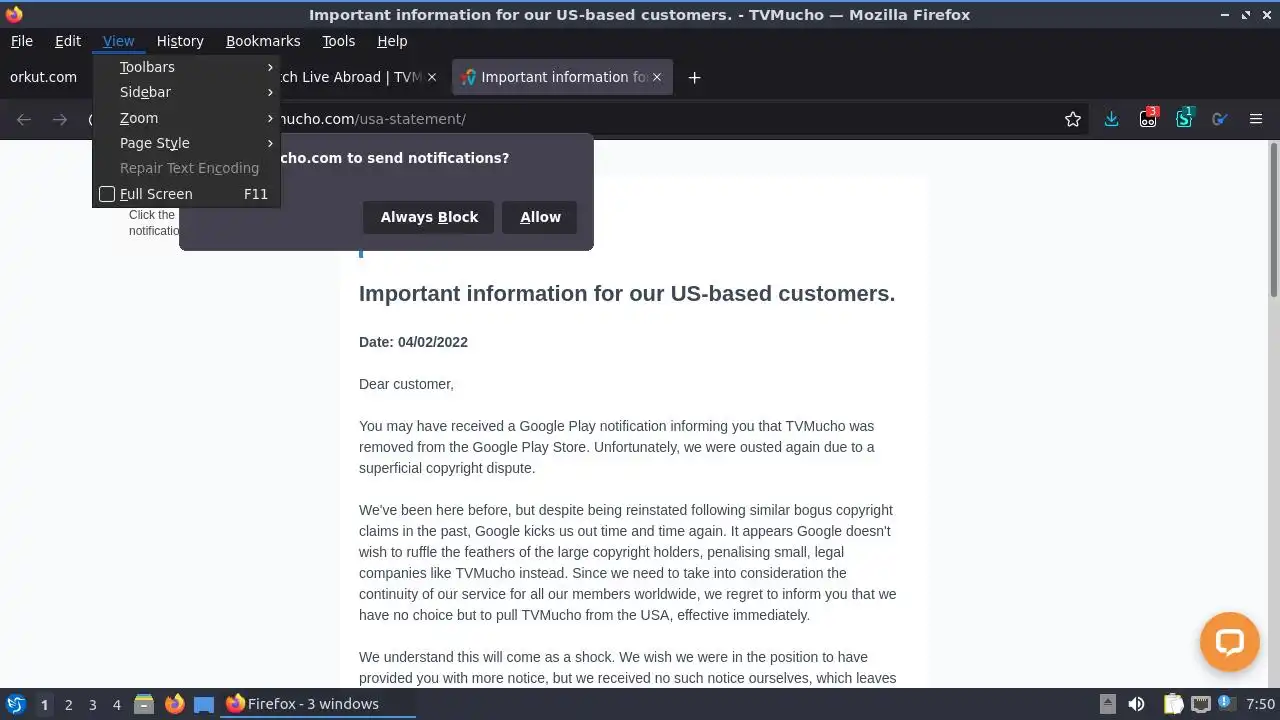This screenshot has width=1280, height=720.
Task: Open the Edit menu
Action: [68, 41]
